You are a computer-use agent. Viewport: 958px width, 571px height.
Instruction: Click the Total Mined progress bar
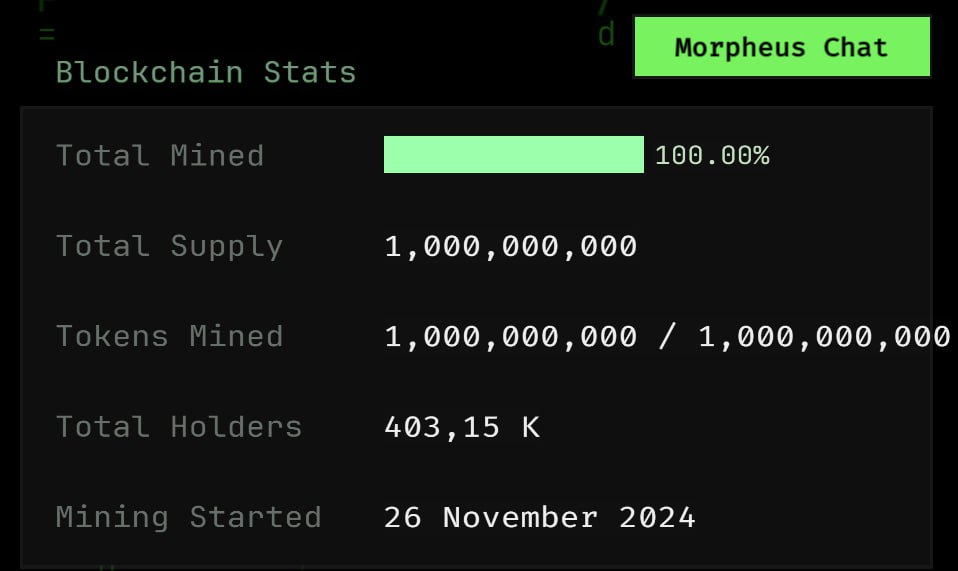coord(513,155)
